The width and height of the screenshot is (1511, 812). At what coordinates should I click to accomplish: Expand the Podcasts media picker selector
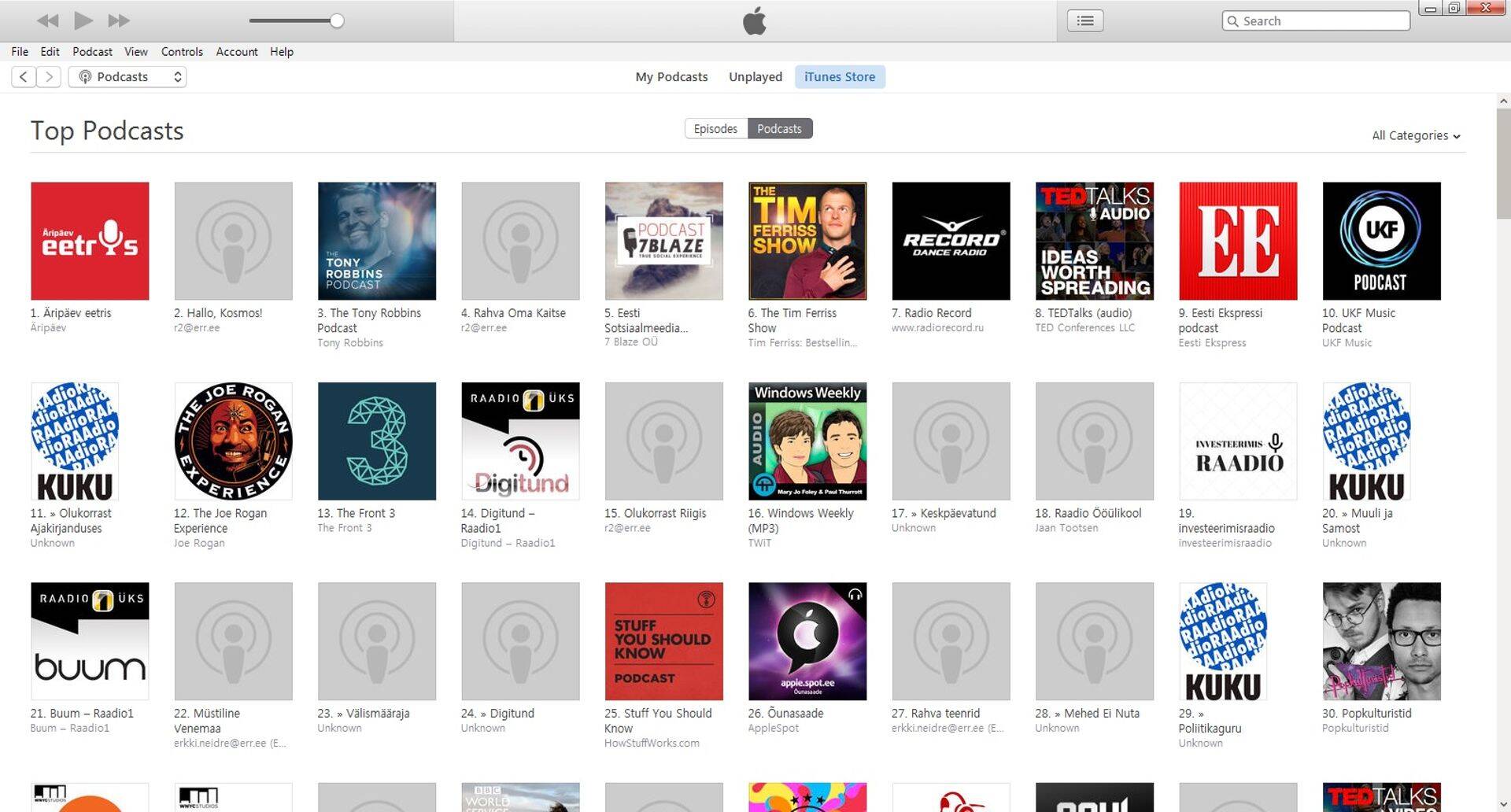177,76
